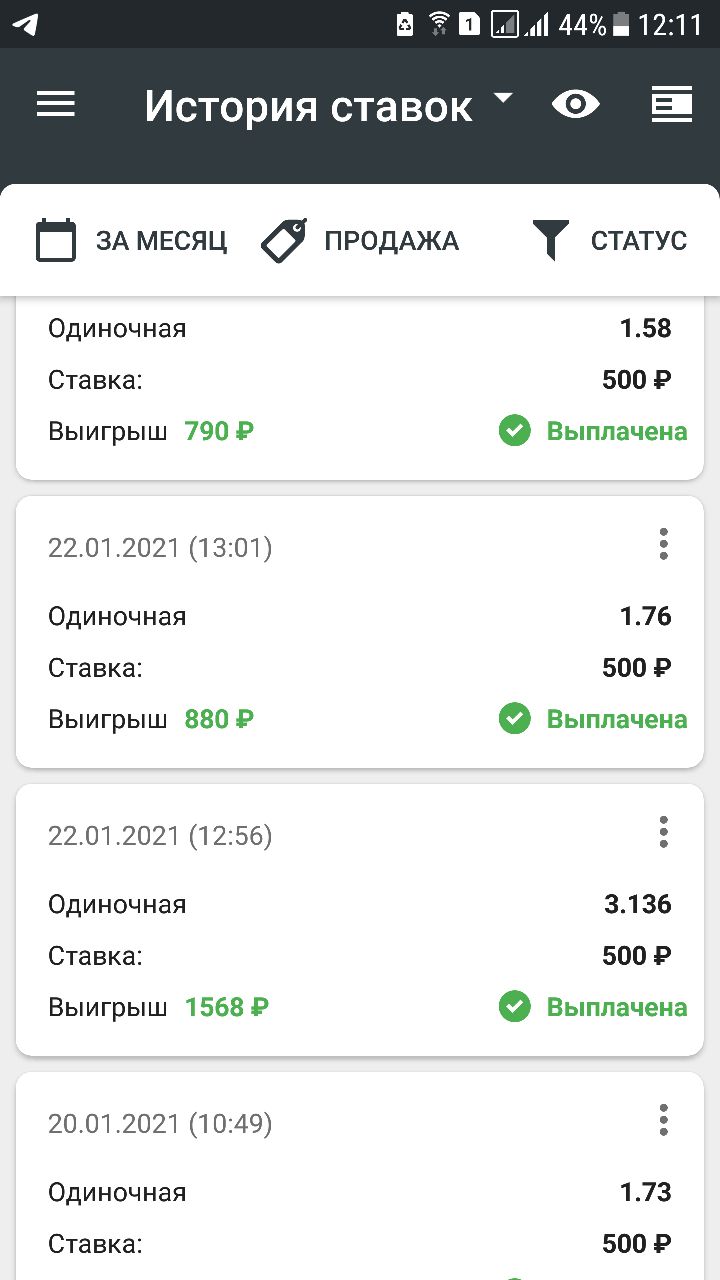This screenshot has width=720, height=1280.
Task: Open the hamburger navigation menu
Action: click(56, 105)
